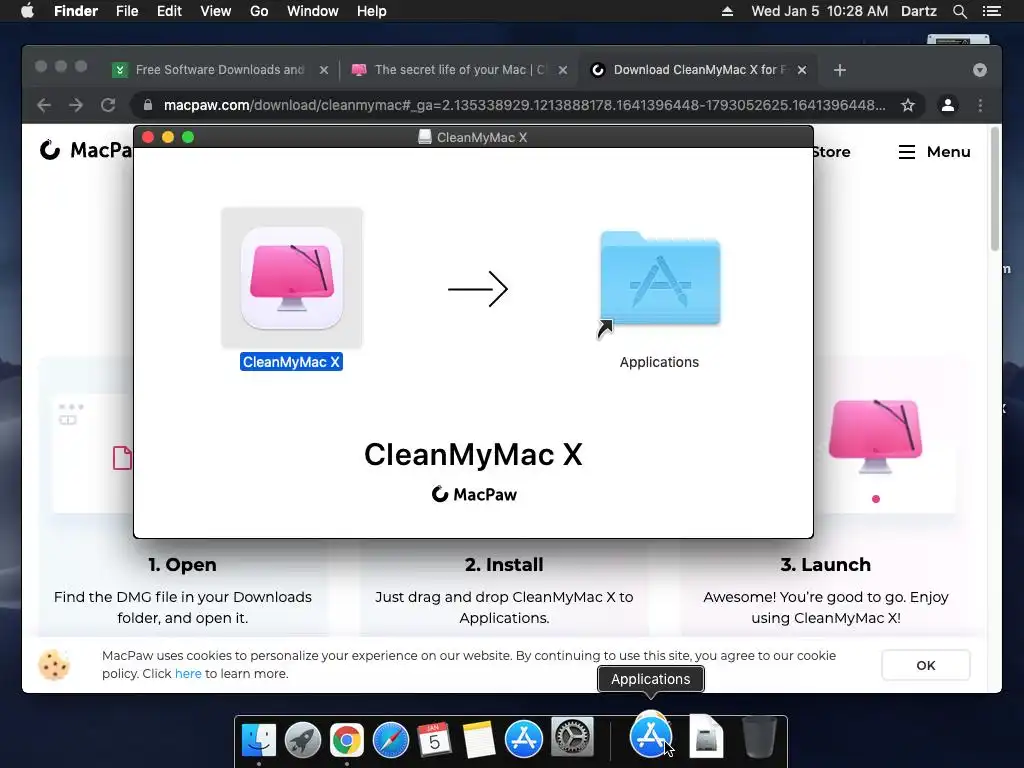
Task: Click the '2. Install' step heading
Action: [504, 564]
